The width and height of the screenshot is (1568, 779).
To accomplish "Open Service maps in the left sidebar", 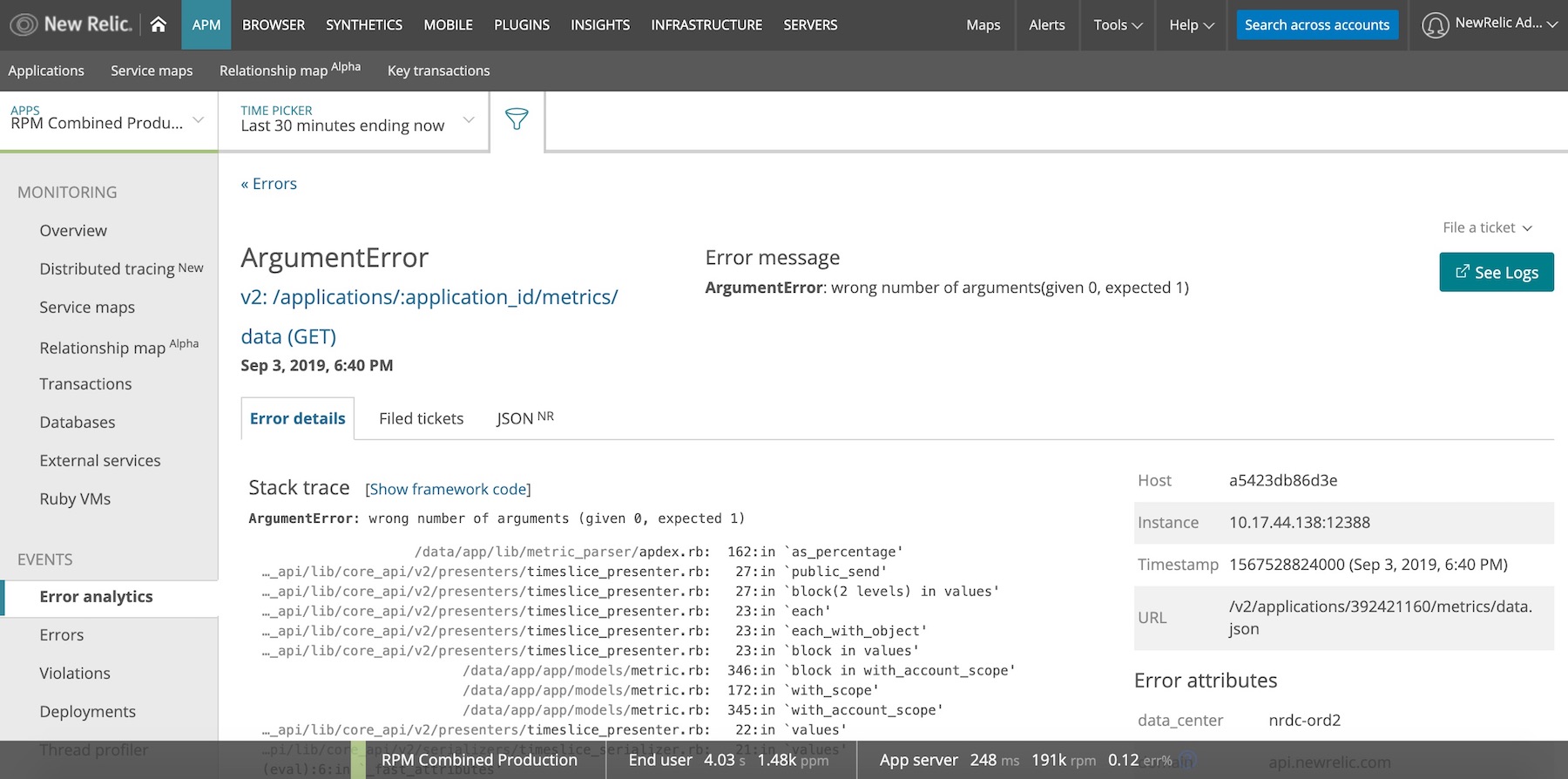I will tap(87, 308).
